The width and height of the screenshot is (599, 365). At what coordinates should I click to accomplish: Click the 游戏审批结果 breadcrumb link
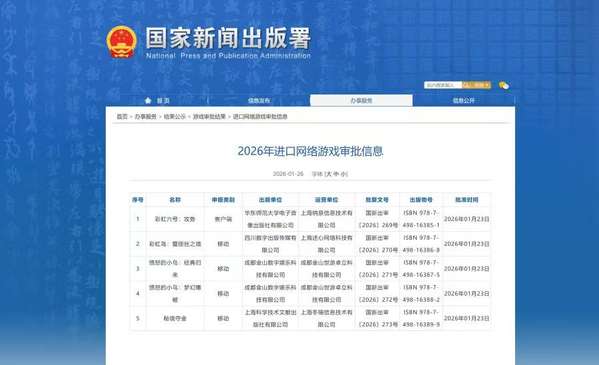(x=209, y=117)
